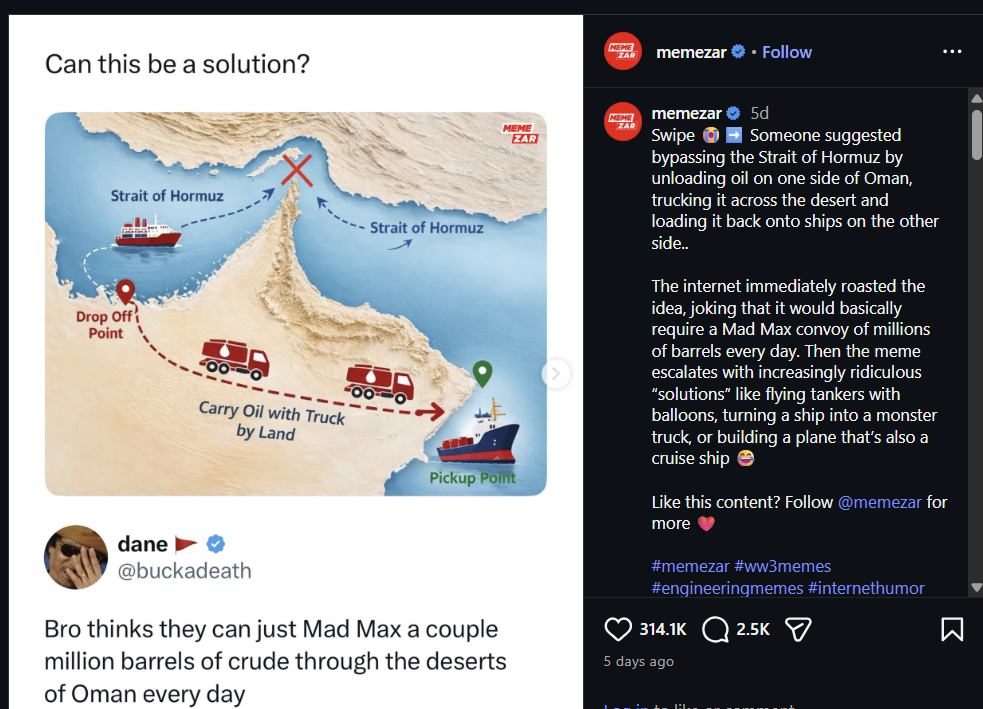983x709 pixels.
Task: Save post with bookmark icon
Action: (x=952, y=629)
